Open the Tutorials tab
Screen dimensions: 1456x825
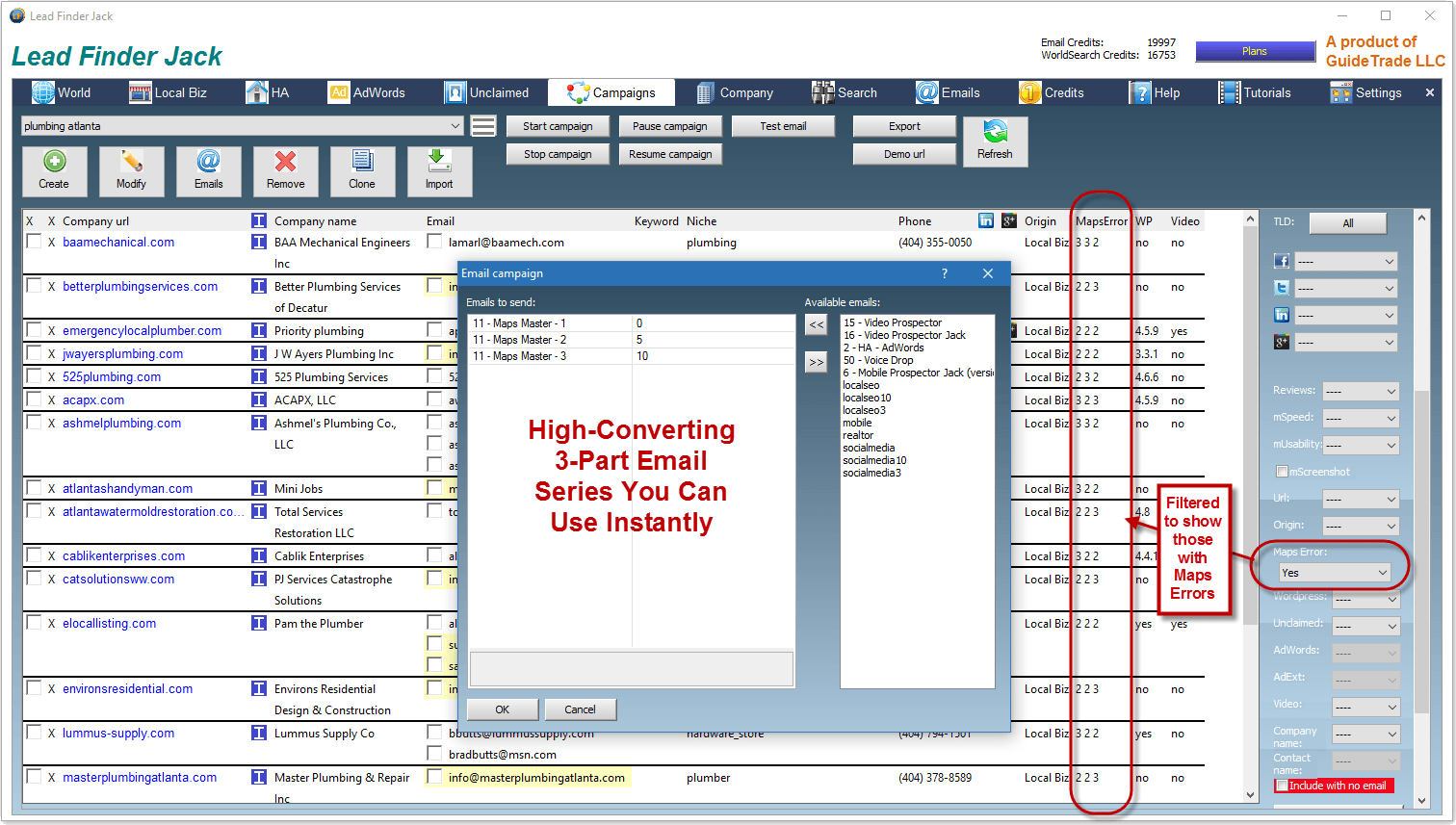point(1256,92)
